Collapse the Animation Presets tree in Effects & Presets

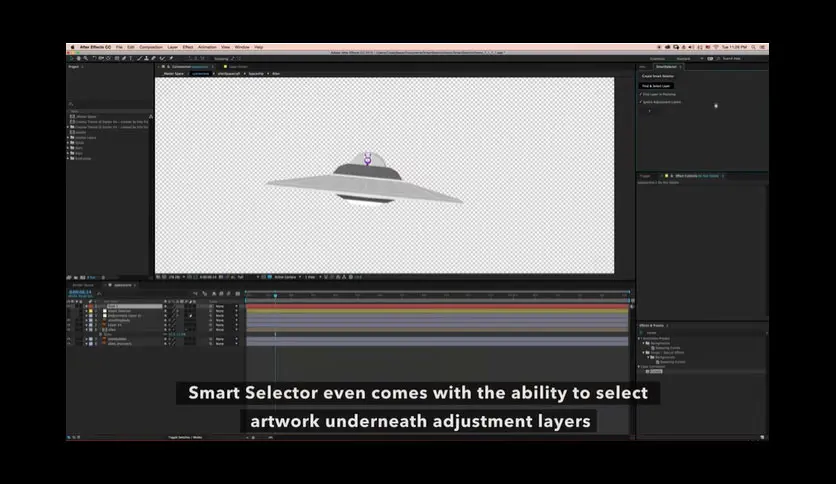tap(639, 338)
